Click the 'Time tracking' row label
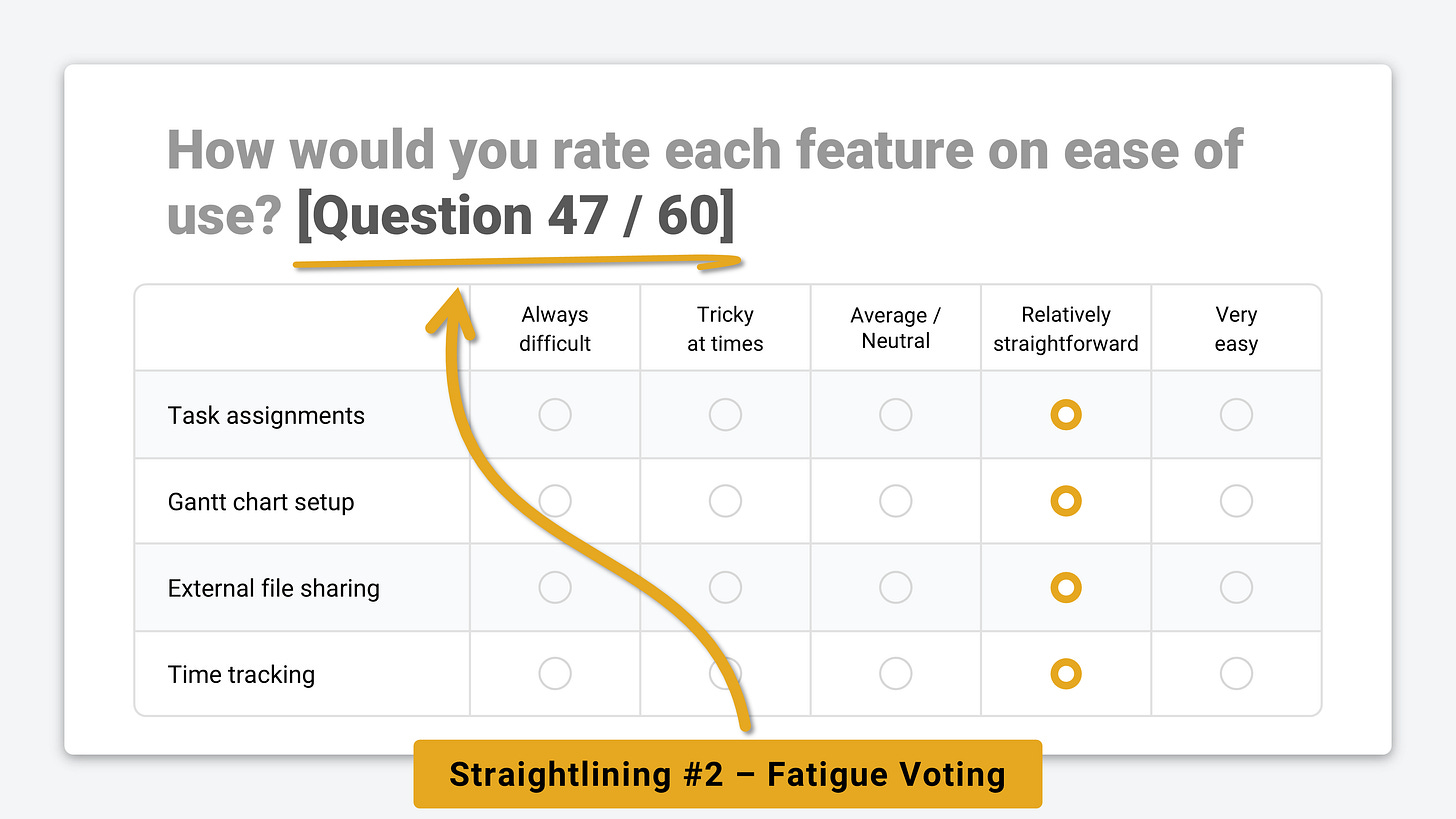 [241, 675]
